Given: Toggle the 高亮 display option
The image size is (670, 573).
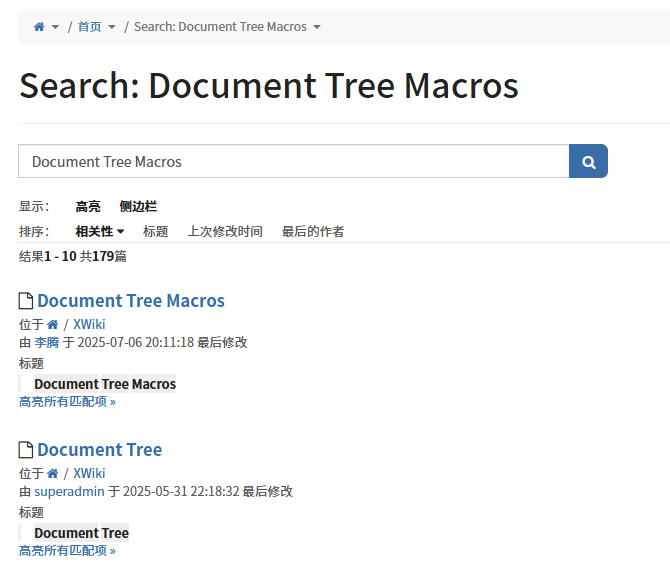Looking at the screenshot, I should tap(88, 207).
